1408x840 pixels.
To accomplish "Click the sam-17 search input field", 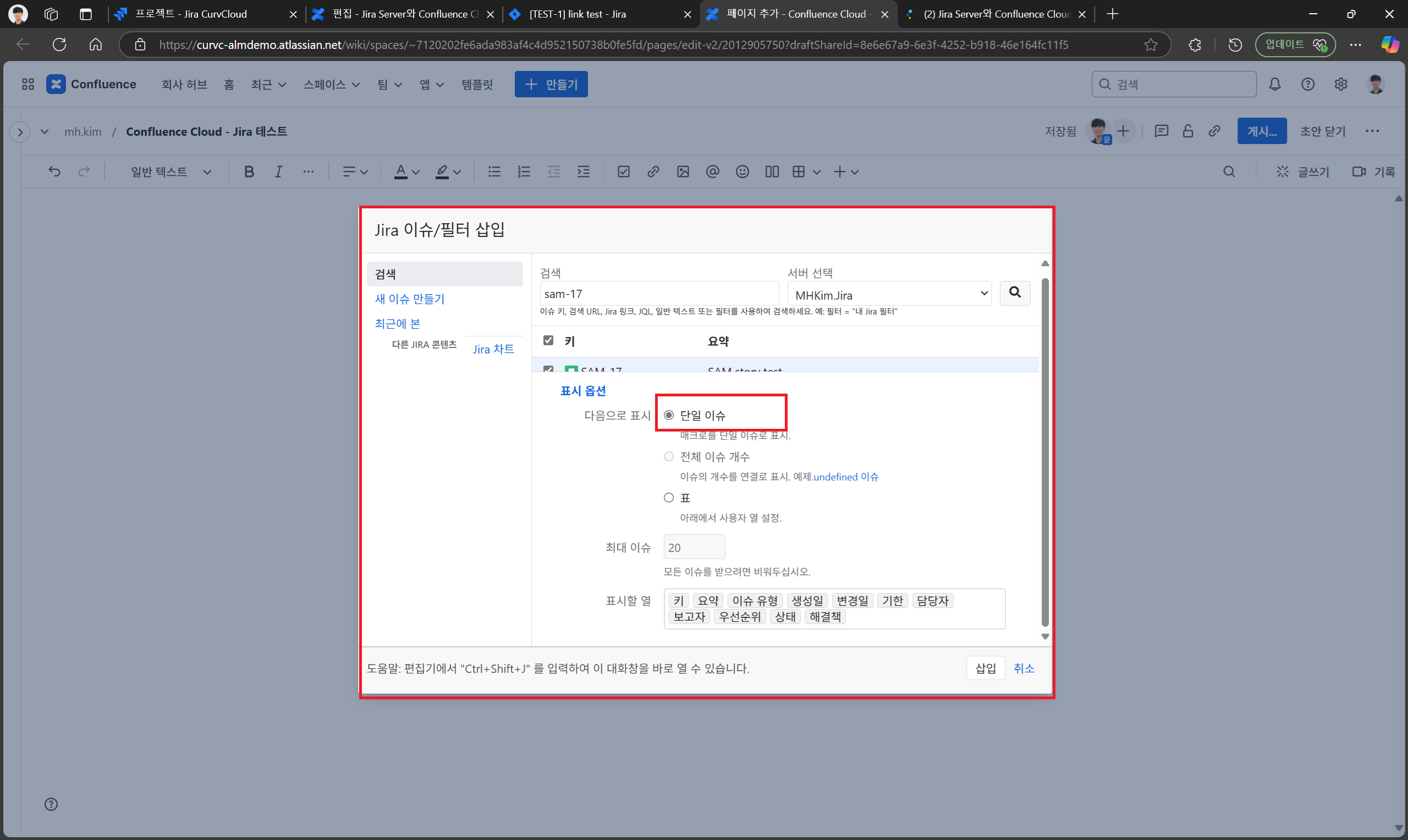I will click(659, 294).
